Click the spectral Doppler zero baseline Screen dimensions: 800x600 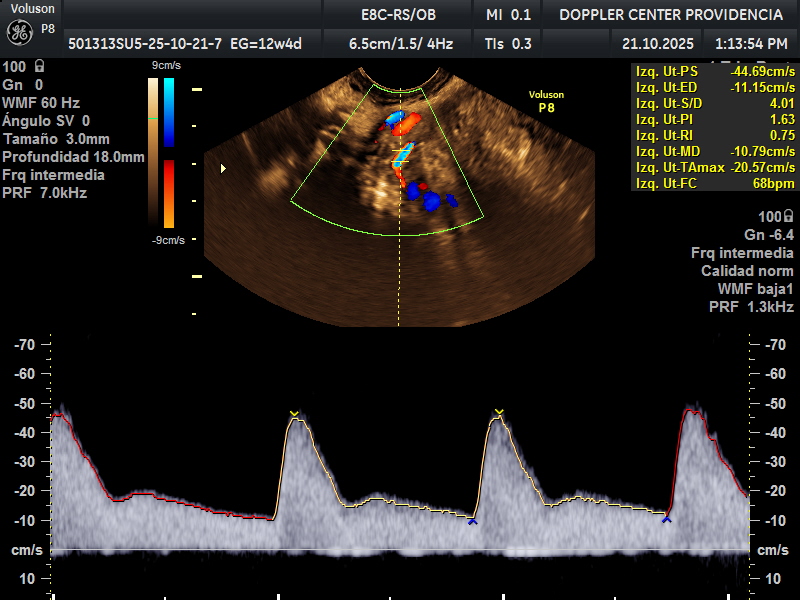coord(400,550)
